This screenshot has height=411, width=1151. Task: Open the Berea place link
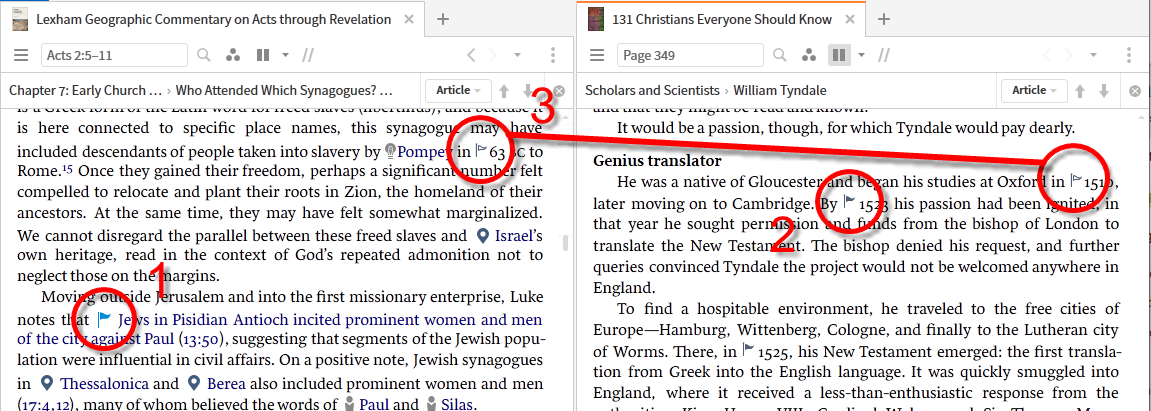[x=226, y=383]
